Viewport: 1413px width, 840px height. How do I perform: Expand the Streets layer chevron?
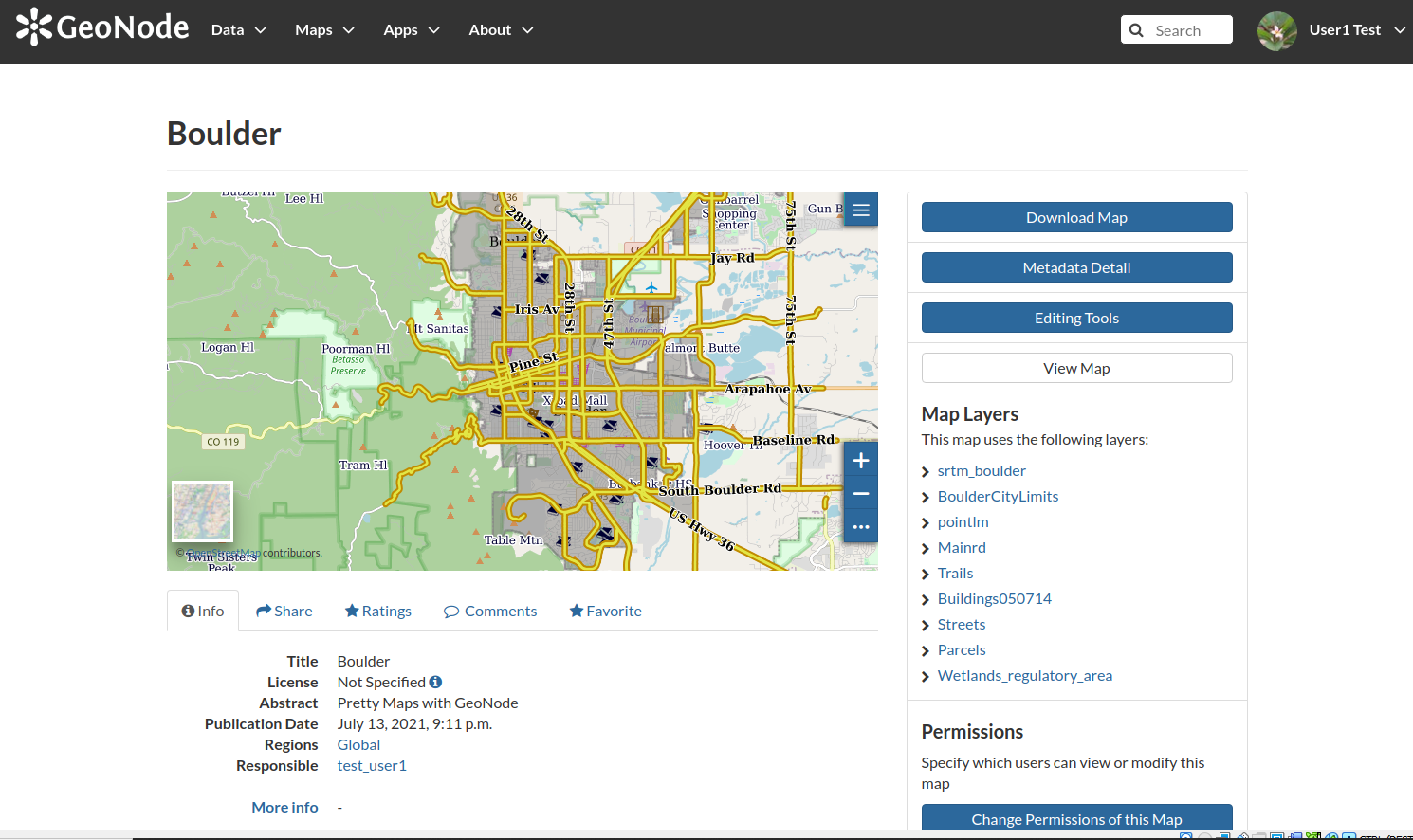coord(926,625)
